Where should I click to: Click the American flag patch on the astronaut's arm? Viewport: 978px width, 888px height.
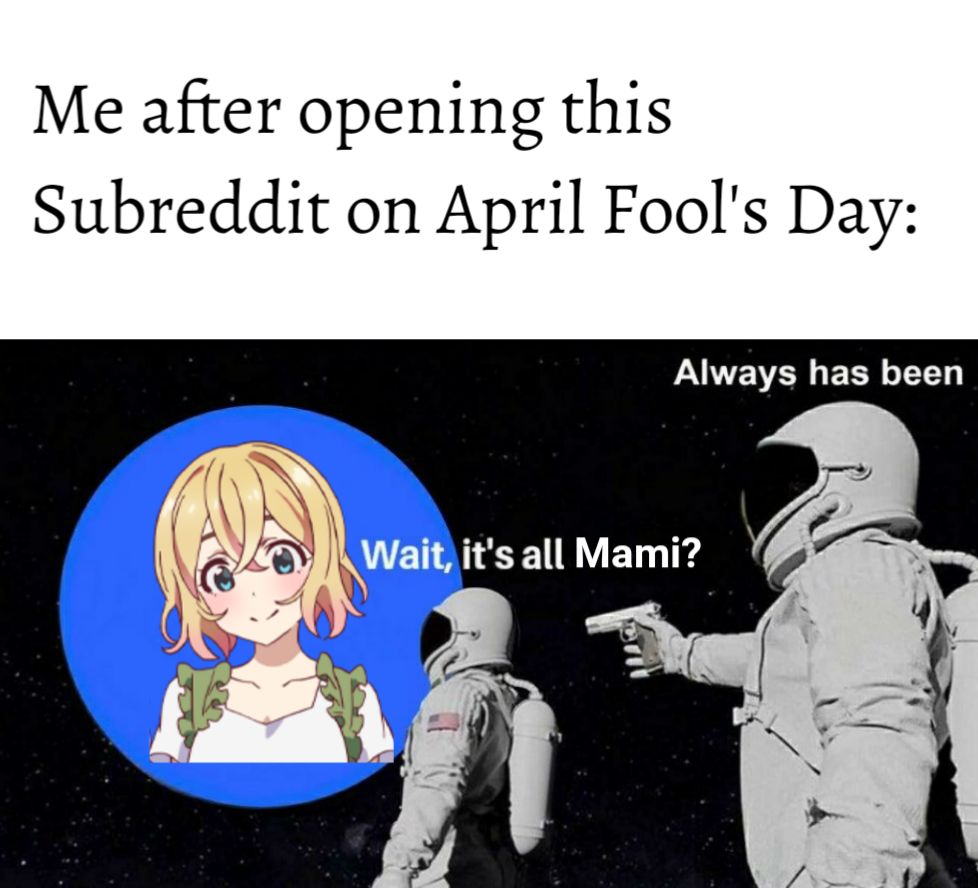click(x=443, y=722)
